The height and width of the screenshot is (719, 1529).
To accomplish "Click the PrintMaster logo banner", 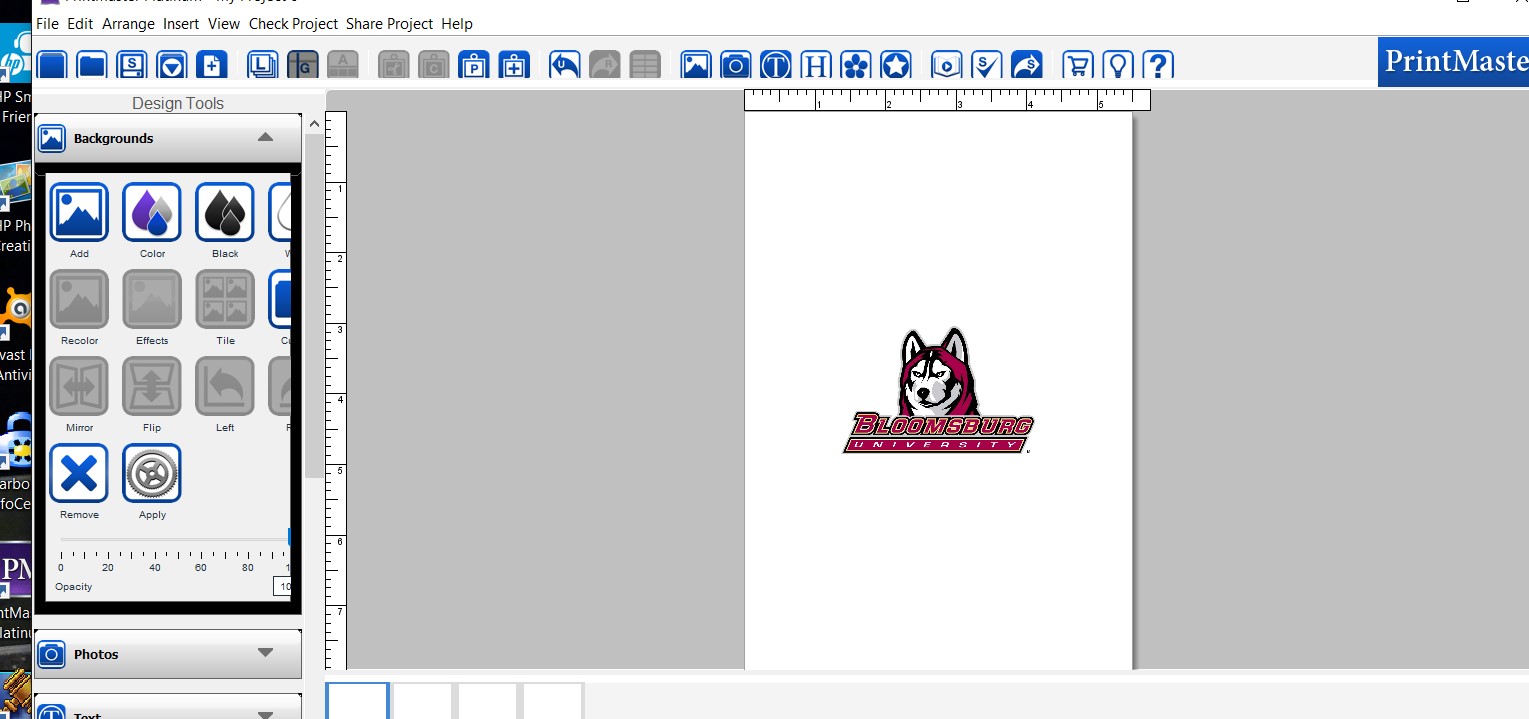I will (x=1453, y=62).
